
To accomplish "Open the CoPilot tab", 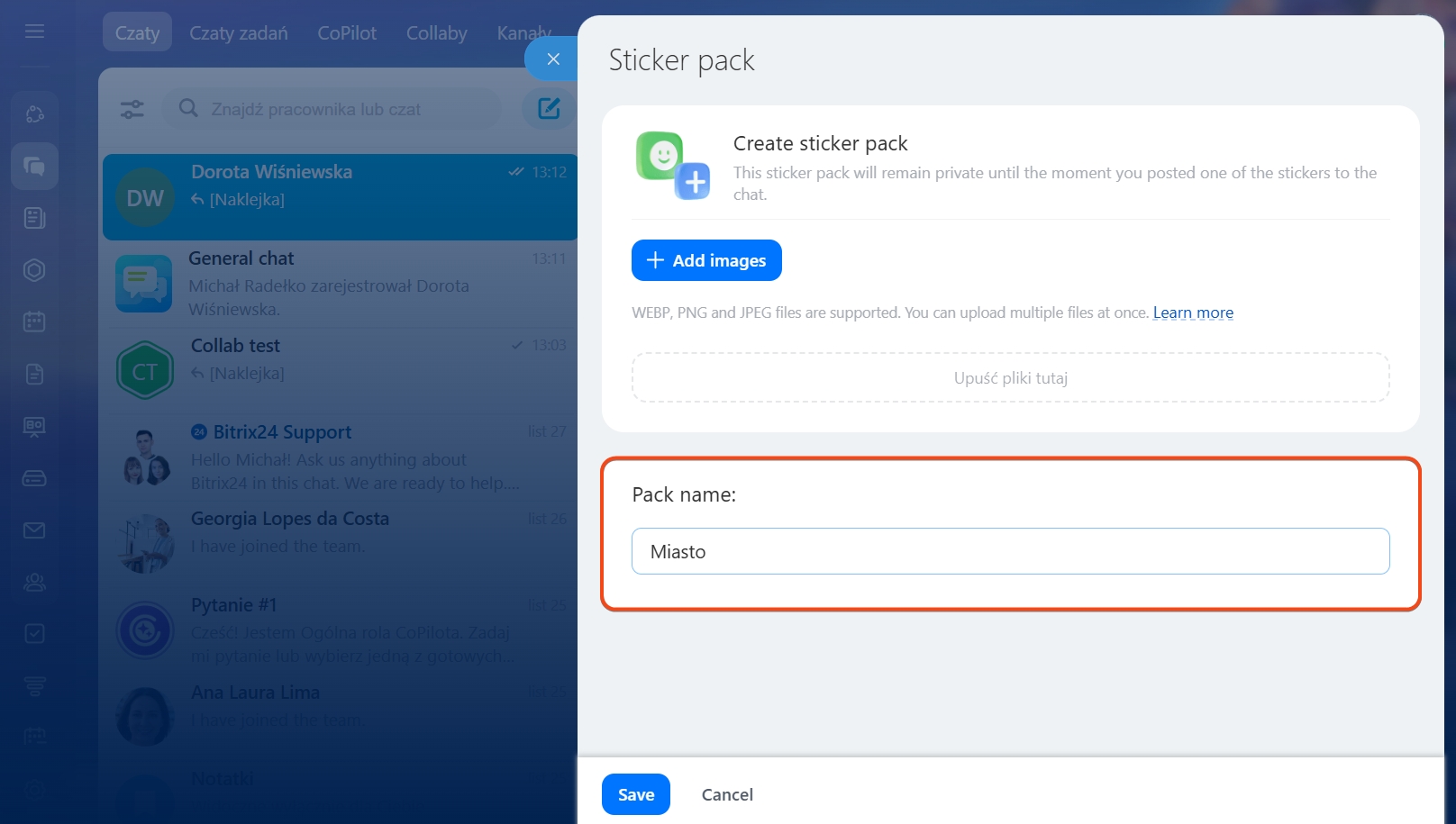I will coord(347,33).
